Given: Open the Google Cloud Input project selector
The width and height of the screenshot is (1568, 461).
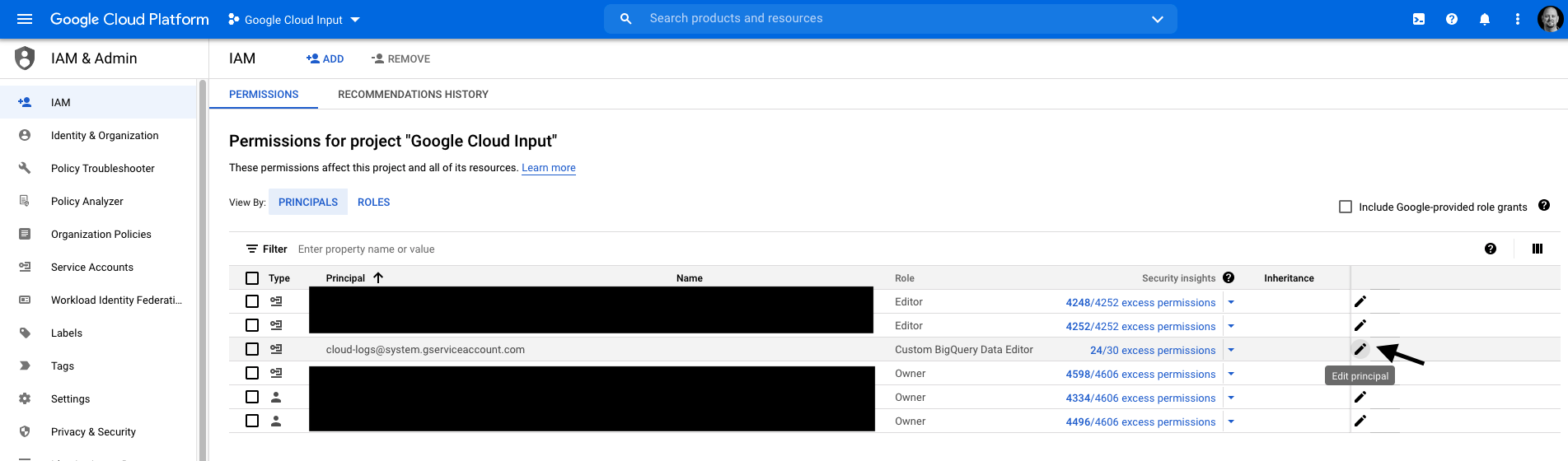Looking at the screenshot, I should (x=294, y=19).
